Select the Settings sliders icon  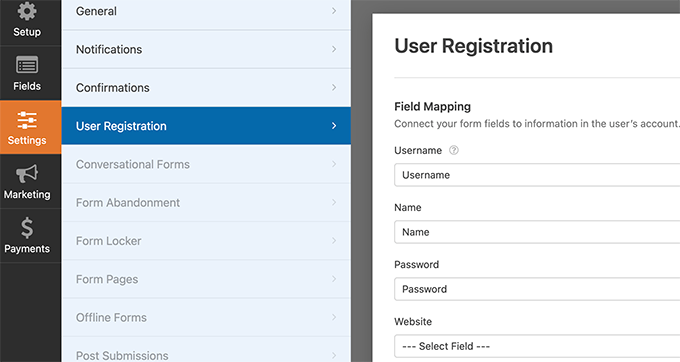click(27, 120)
